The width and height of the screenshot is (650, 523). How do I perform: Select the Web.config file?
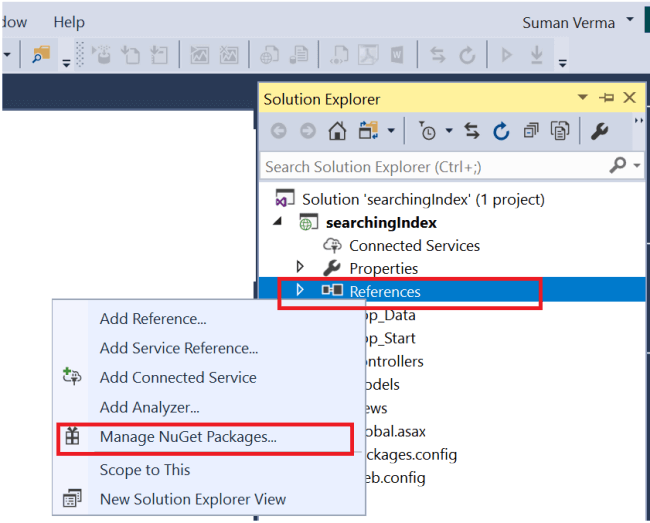[395, 478]
